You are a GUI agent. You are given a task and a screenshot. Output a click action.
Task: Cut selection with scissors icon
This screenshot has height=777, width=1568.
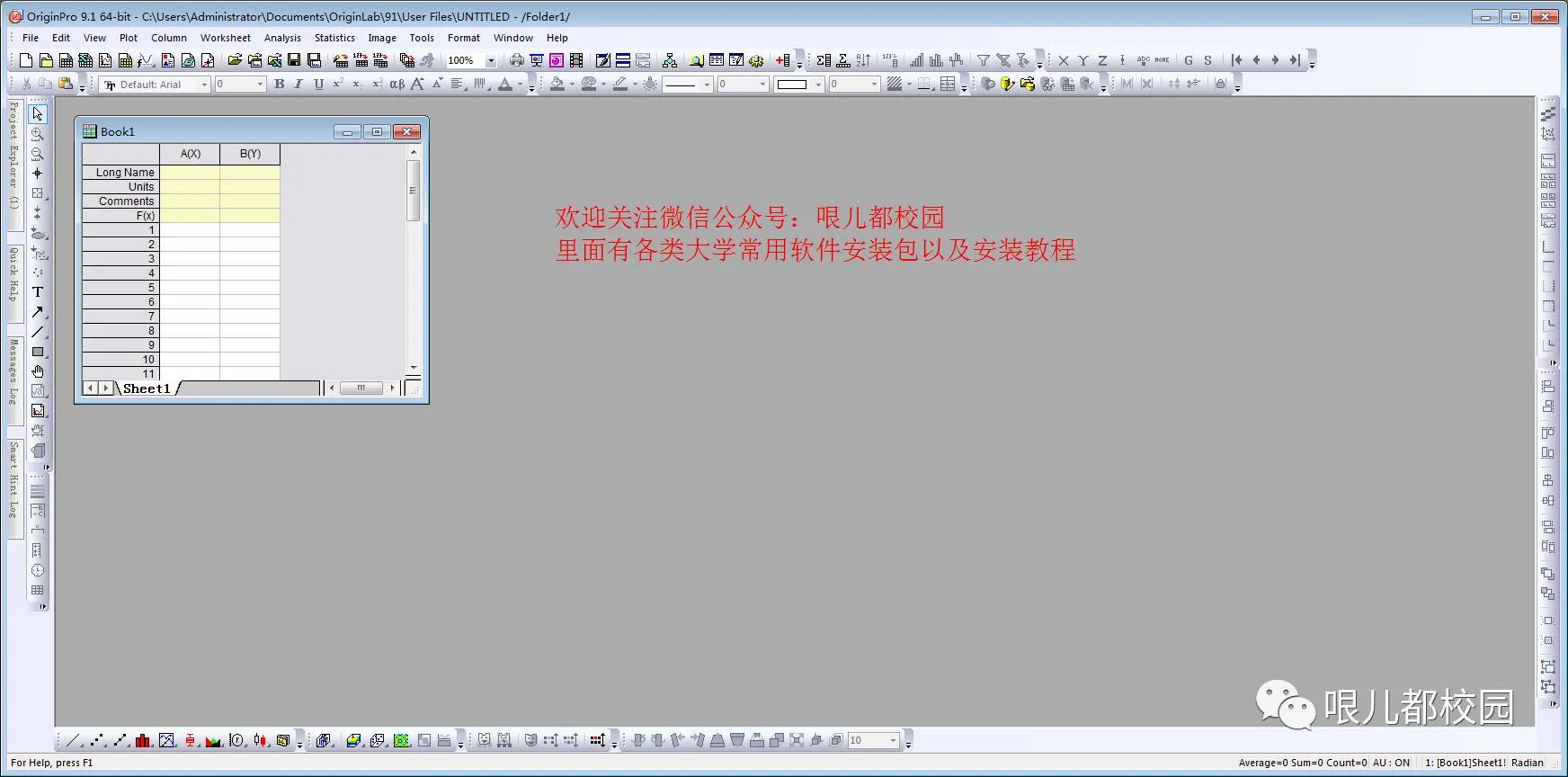tap(26, 84)
